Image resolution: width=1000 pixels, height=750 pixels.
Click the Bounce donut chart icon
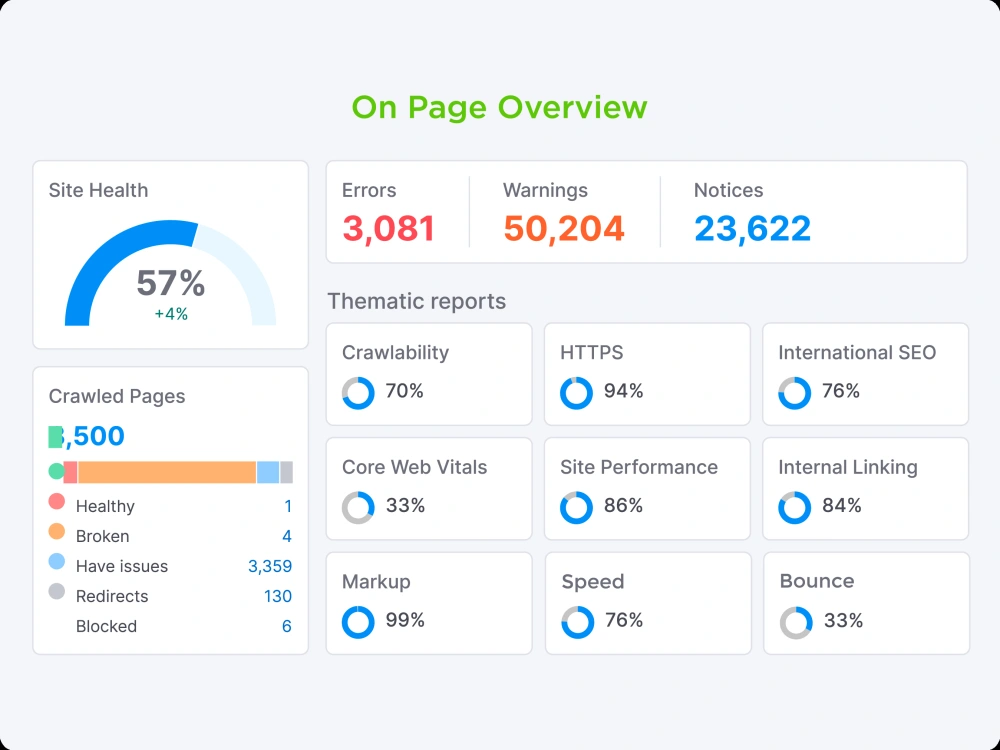click(x=796, y=622)
